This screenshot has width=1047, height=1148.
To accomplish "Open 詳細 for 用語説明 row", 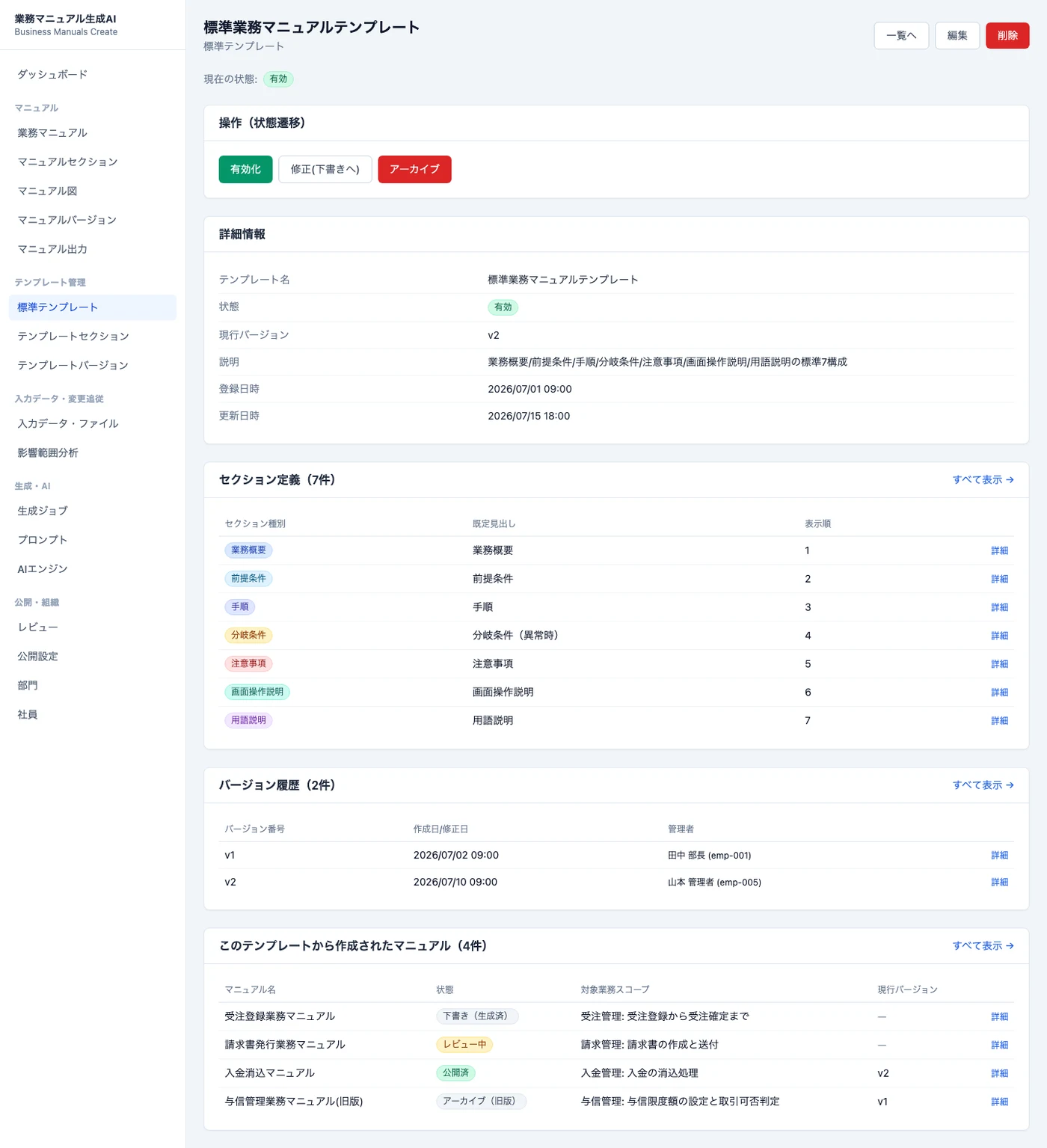I will [999, 722].
